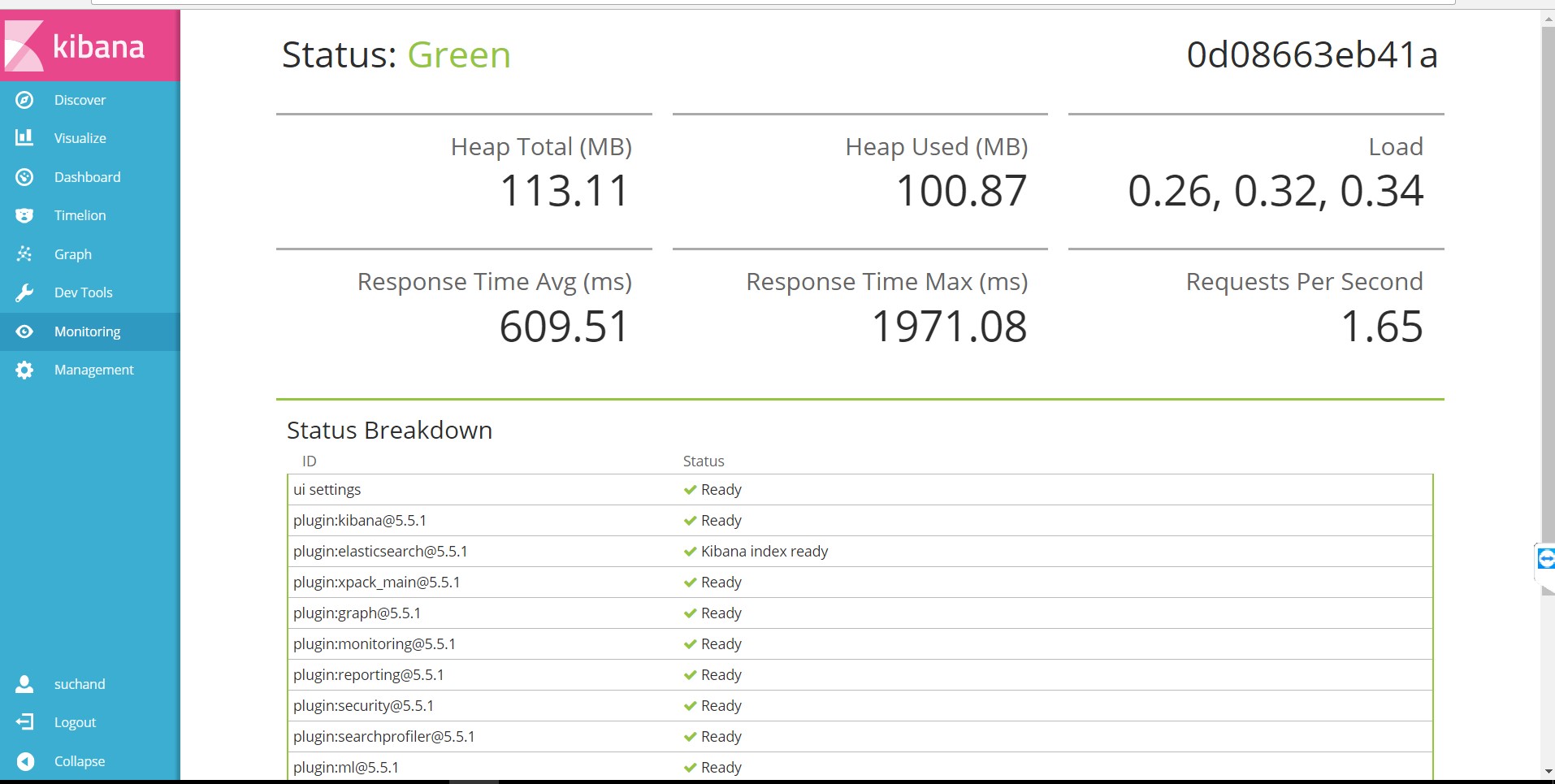Image resolution: width=1555 pixels, height=784 pixels.
Task: Click the Heap Used value 100.87
Action: tap(961, 191)
